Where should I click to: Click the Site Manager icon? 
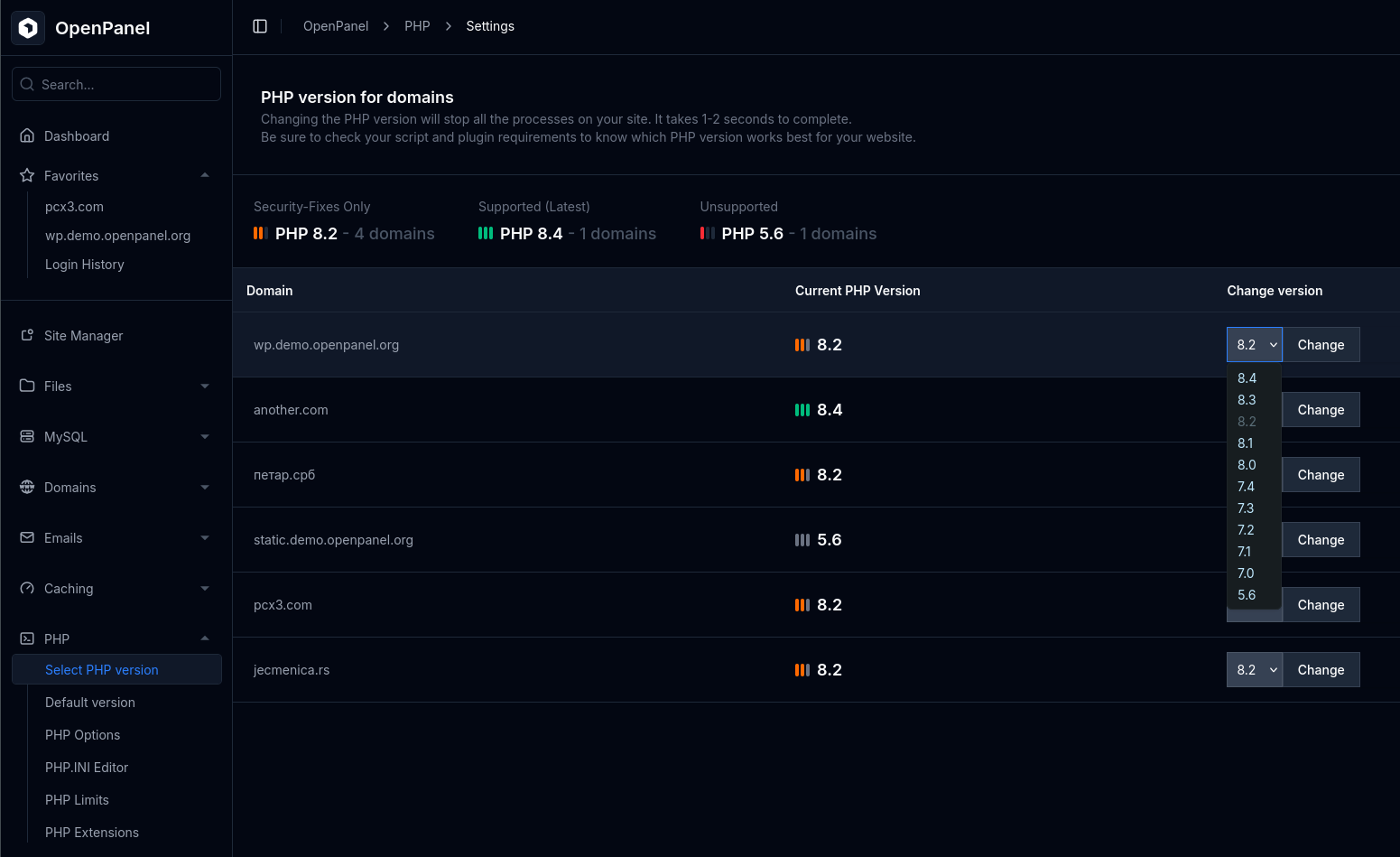point(27,335)
